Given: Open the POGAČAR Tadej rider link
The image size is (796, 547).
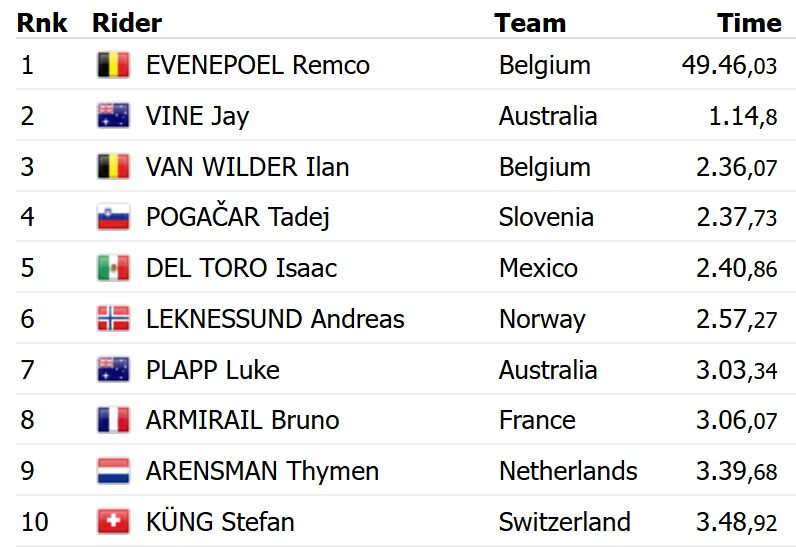Looking at the screenshot, I should [x=237, y=217].
